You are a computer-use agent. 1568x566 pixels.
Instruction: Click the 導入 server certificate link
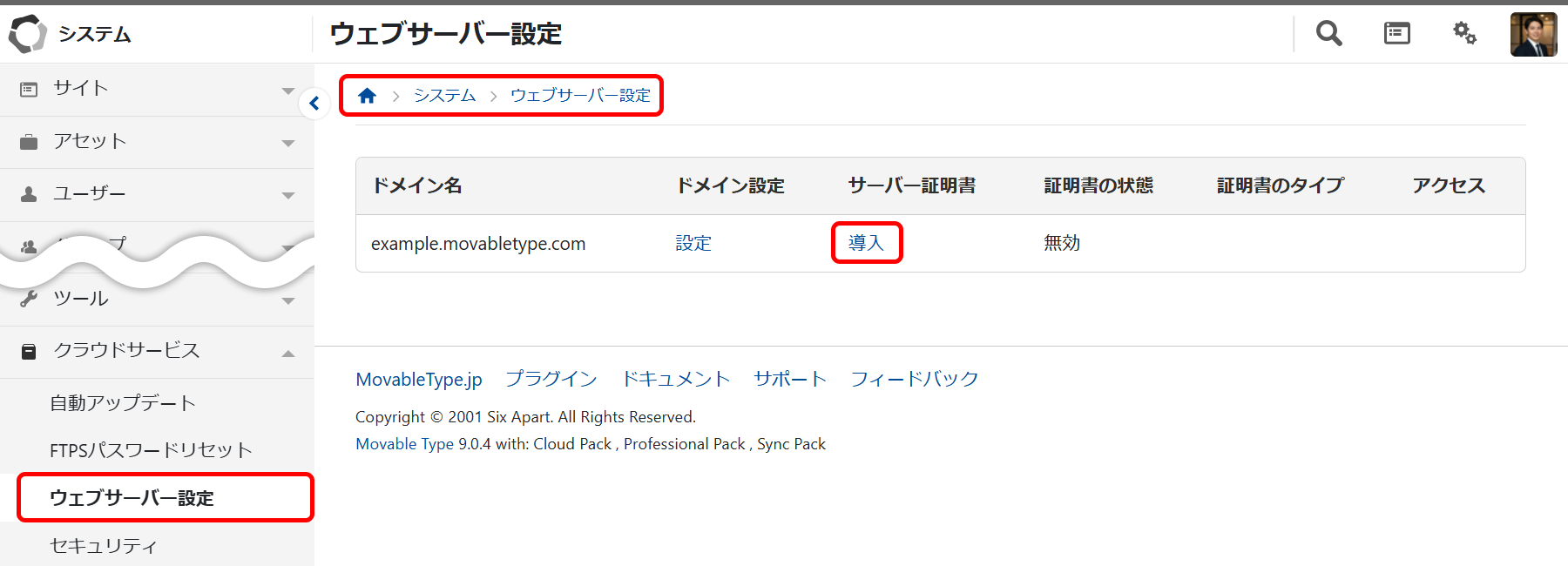point(866,243)
